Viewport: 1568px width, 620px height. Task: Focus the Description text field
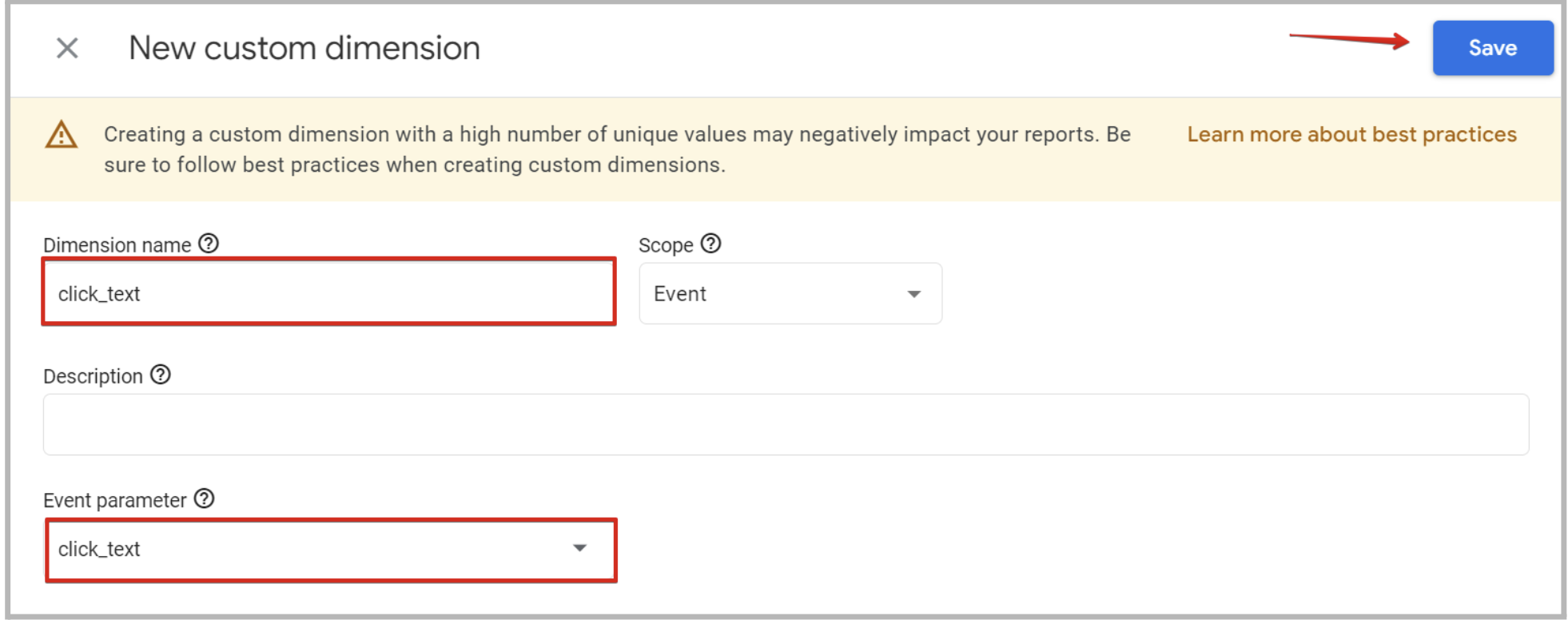786,424
